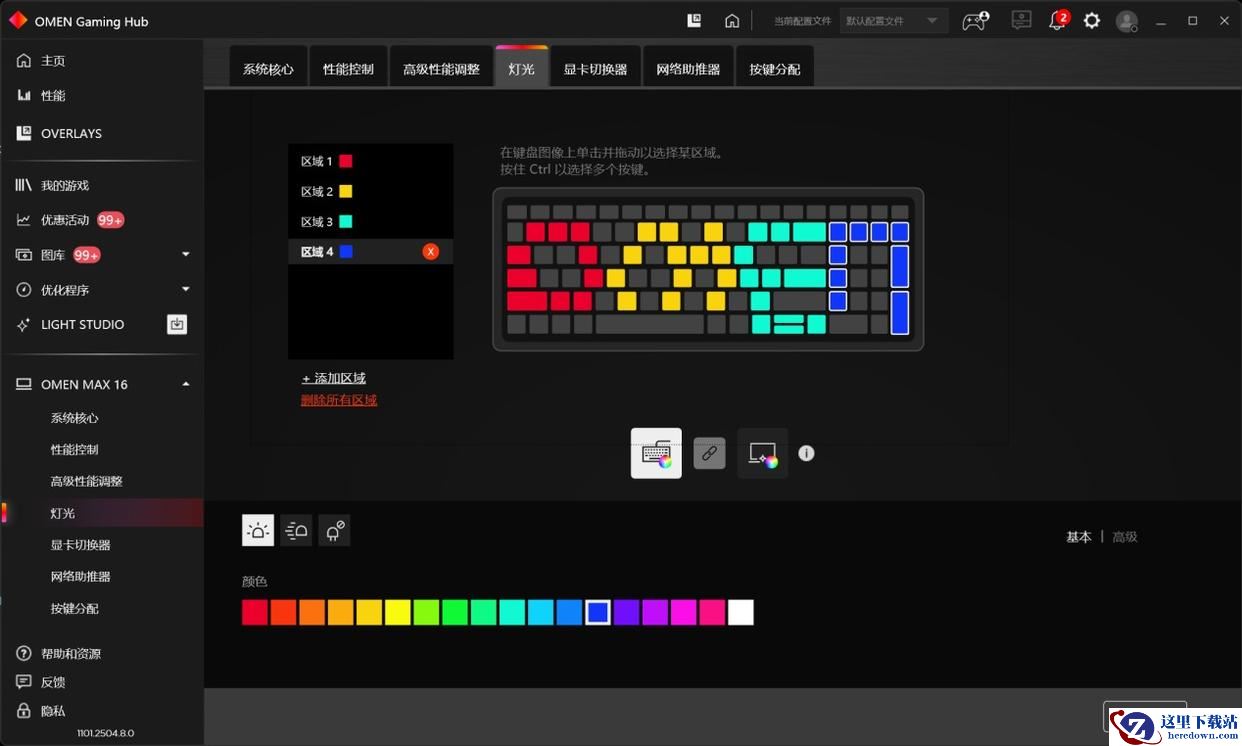This screenshot has width=1242, height=746.
Task: Click the chain link sync icon
Action: 709,453
